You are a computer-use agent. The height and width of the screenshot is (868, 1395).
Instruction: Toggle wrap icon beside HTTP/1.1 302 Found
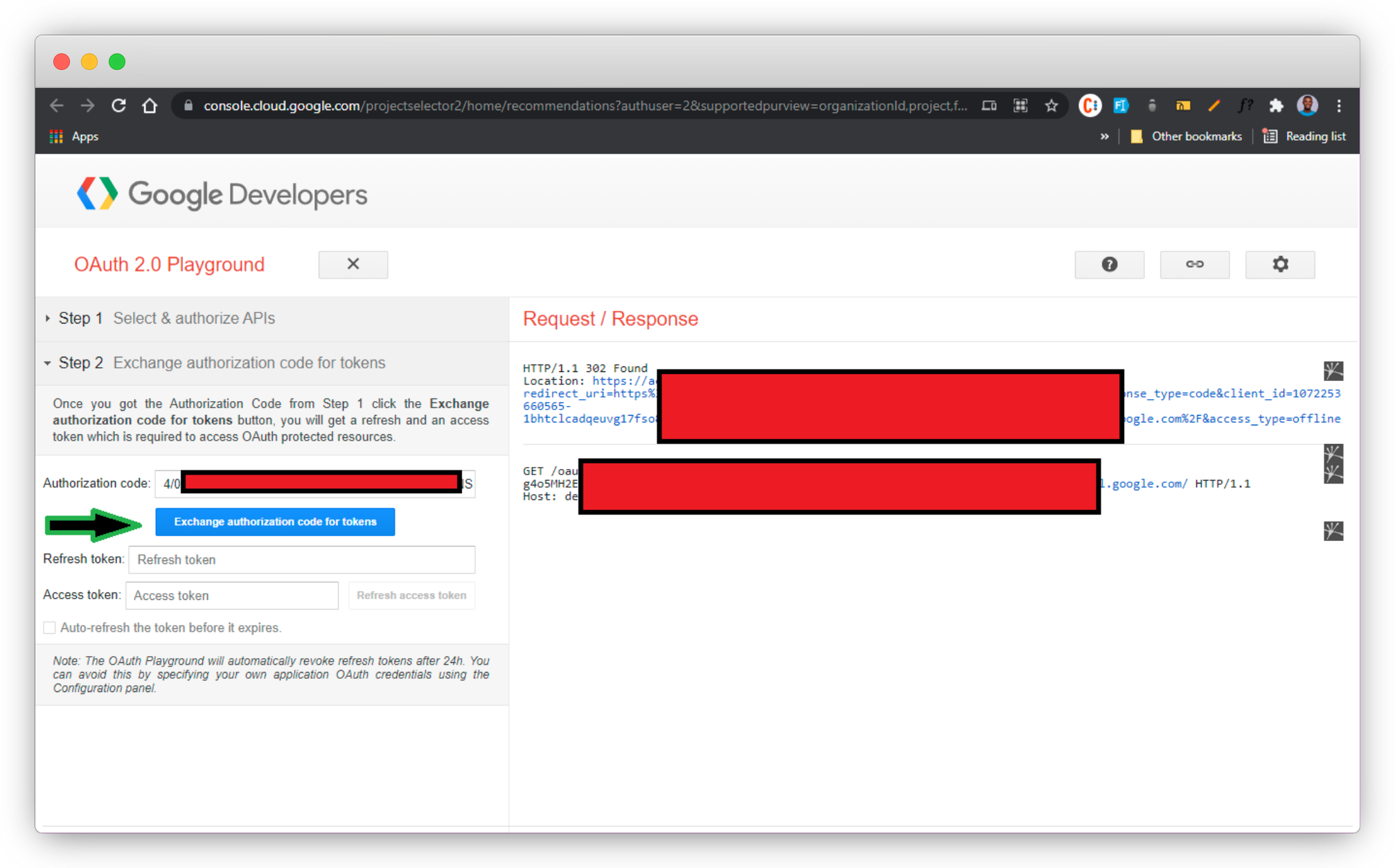tap(1333, 371)
